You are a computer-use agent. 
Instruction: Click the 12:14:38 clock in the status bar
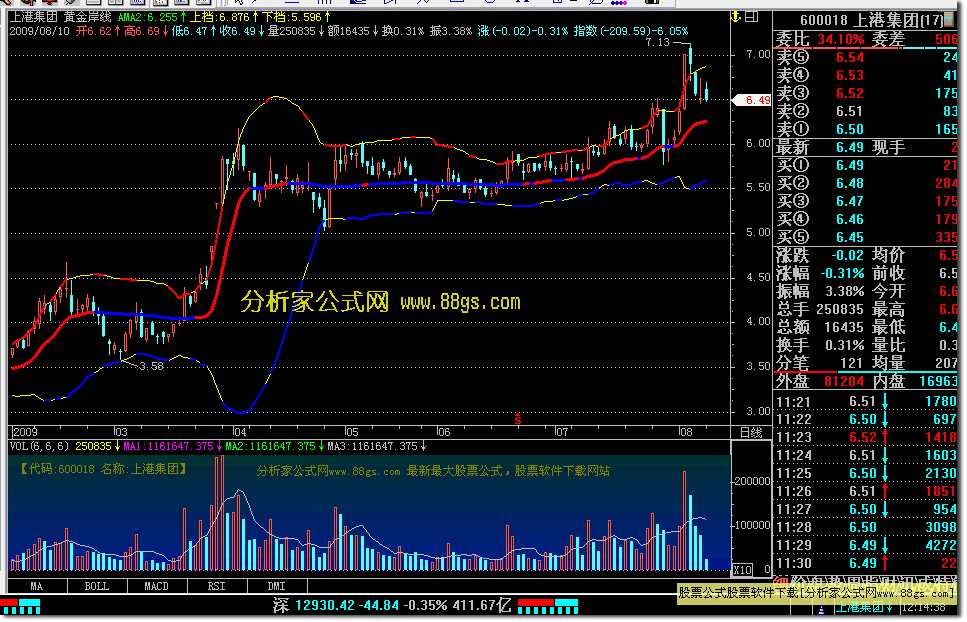tap(925, 608)
